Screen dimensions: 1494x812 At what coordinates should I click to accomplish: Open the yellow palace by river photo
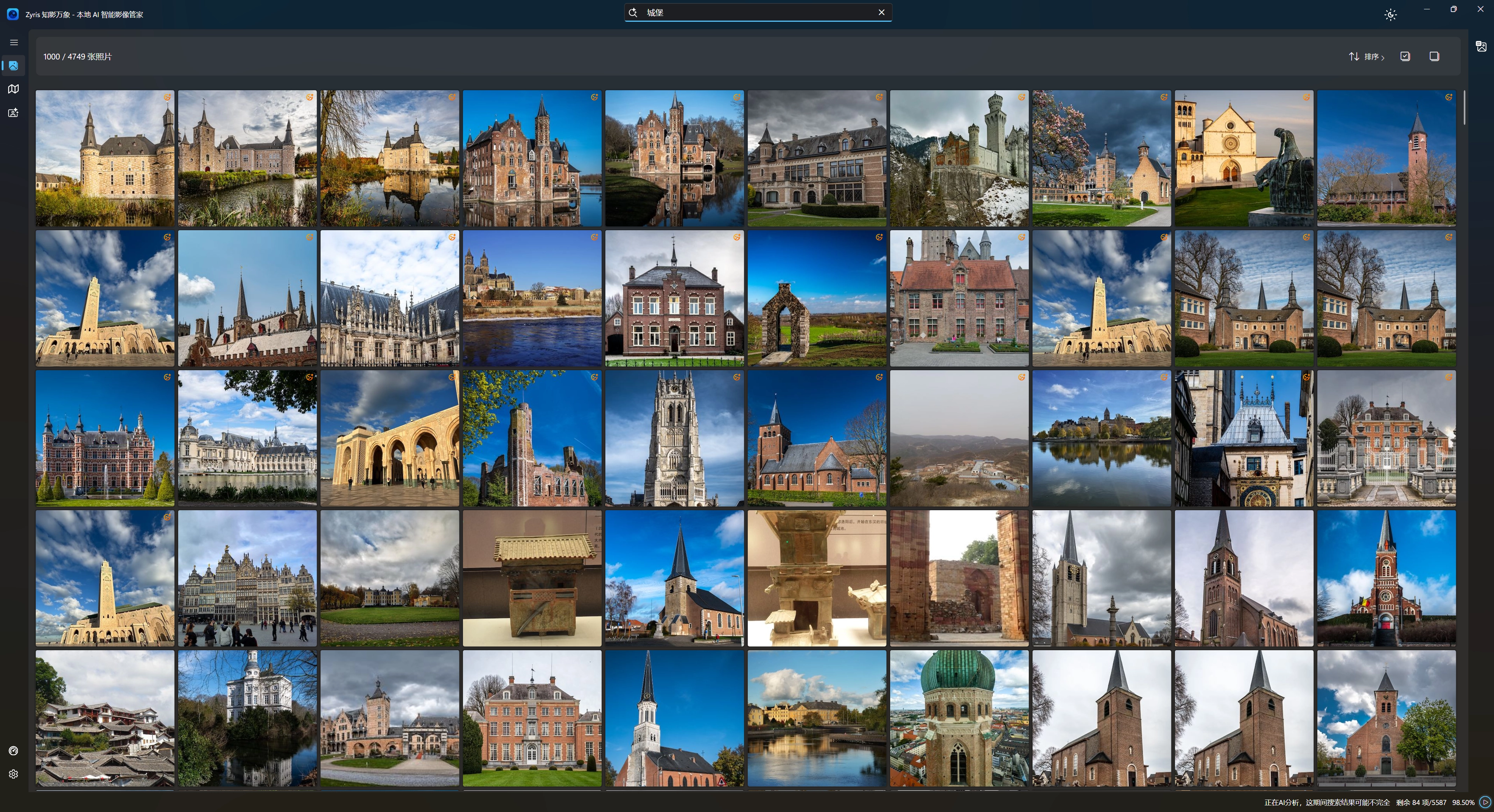[x=817, y=718]
